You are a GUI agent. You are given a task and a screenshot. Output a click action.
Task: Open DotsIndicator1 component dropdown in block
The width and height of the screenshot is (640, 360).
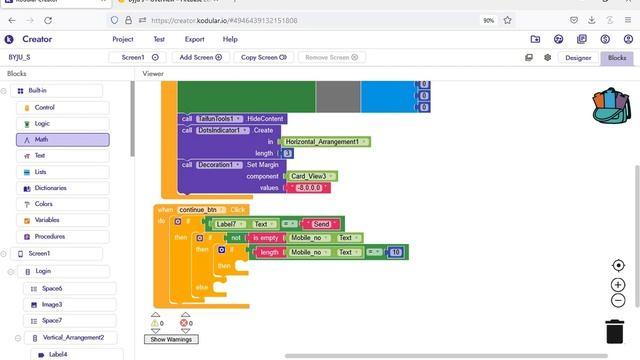pyautogui.click(x=222, y=130)
